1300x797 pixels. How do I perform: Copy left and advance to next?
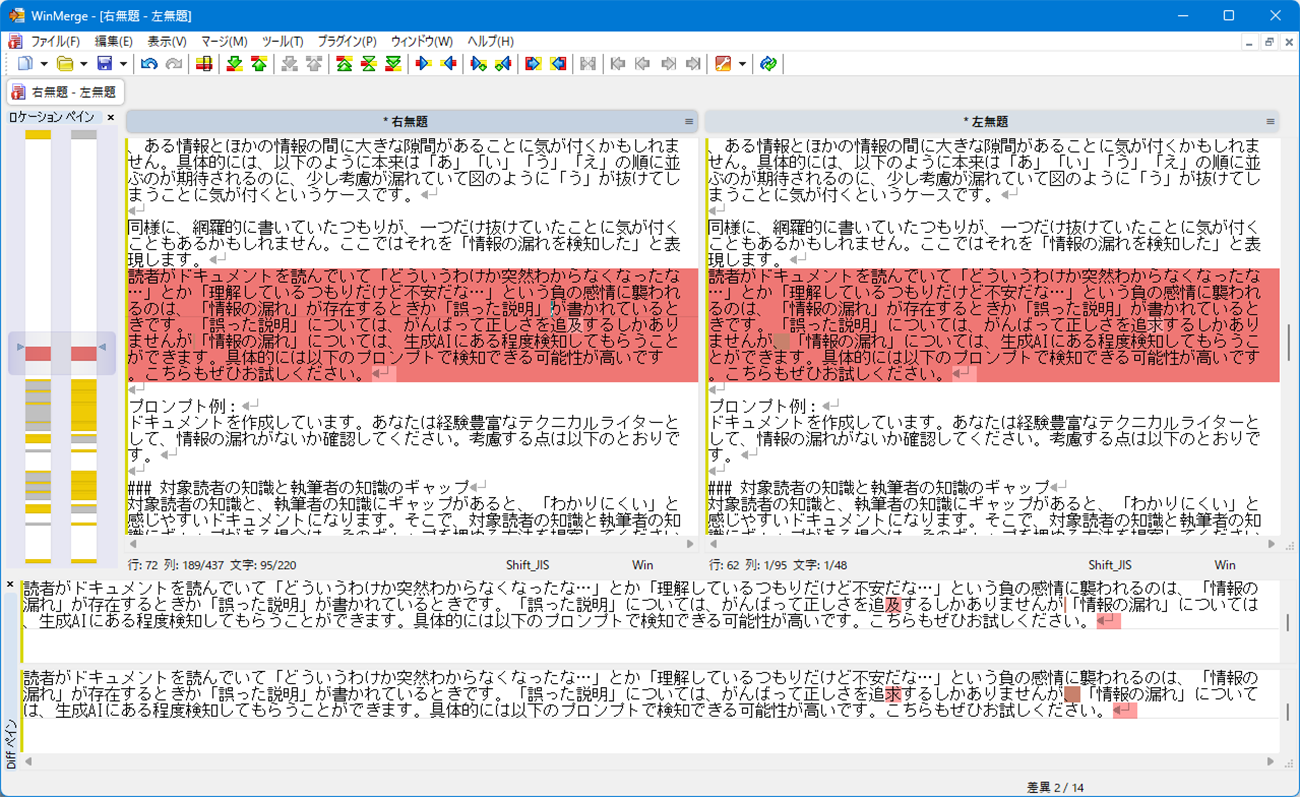click(503, 64)
